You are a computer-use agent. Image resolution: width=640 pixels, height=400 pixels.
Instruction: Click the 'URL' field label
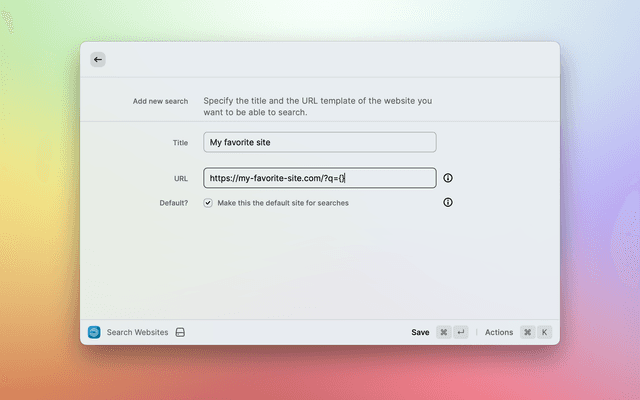pyautogui.click(x=180, y=178)
